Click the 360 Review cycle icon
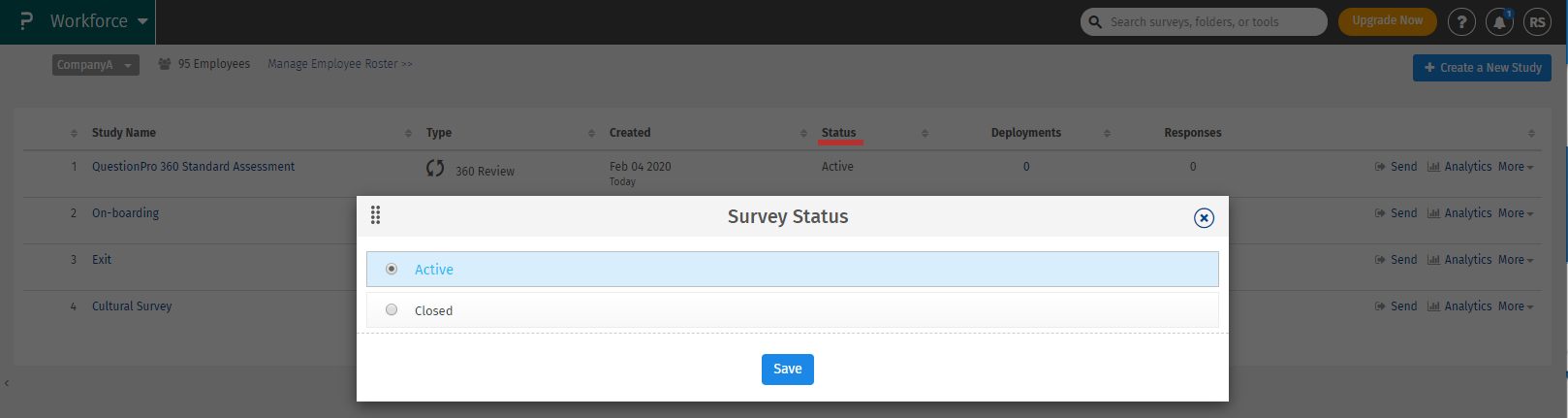Screen dimensions: 1568x418 [435, 169]
